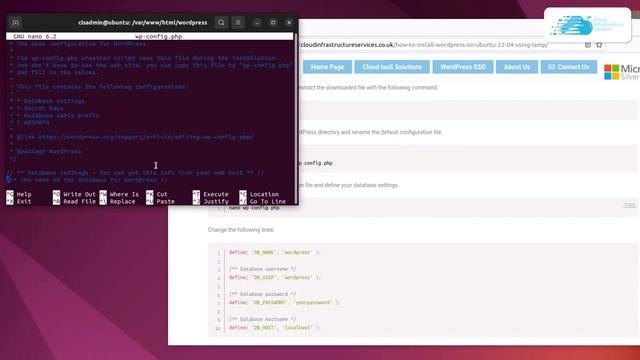
Task: Click the DB_NAME define line
Action: tap(274, 252)
